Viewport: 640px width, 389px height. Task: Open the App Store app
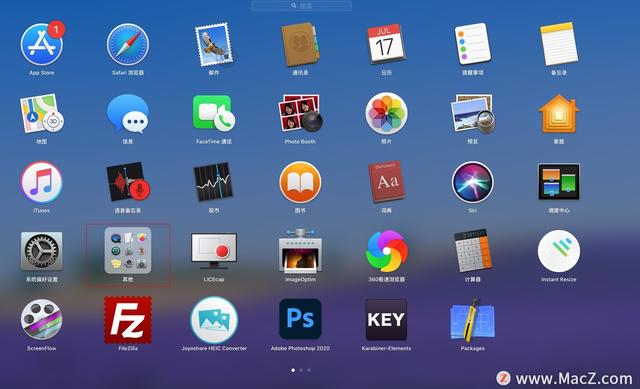click(42, 45)
